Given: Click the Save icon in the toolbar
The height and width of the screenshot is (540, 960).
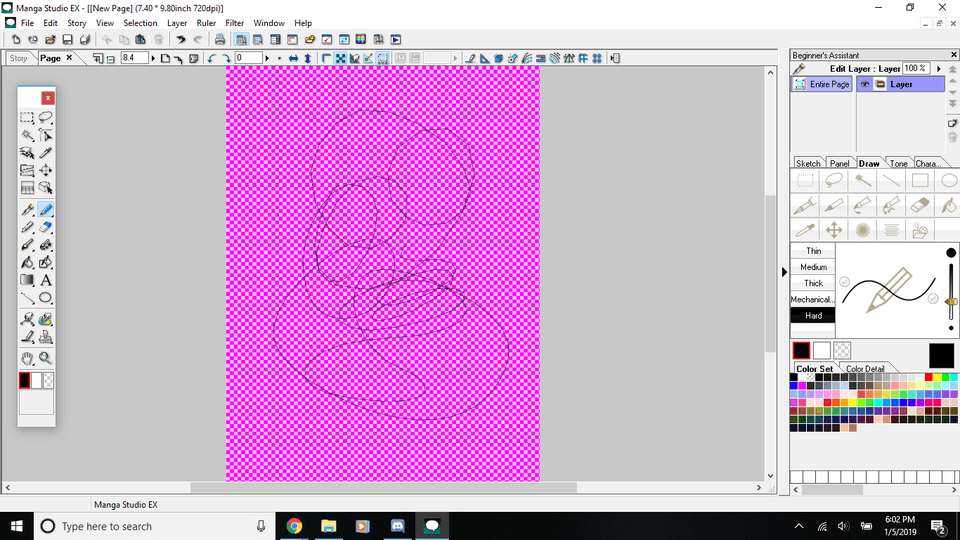Looking at the screenshot, I should point(67,39).
